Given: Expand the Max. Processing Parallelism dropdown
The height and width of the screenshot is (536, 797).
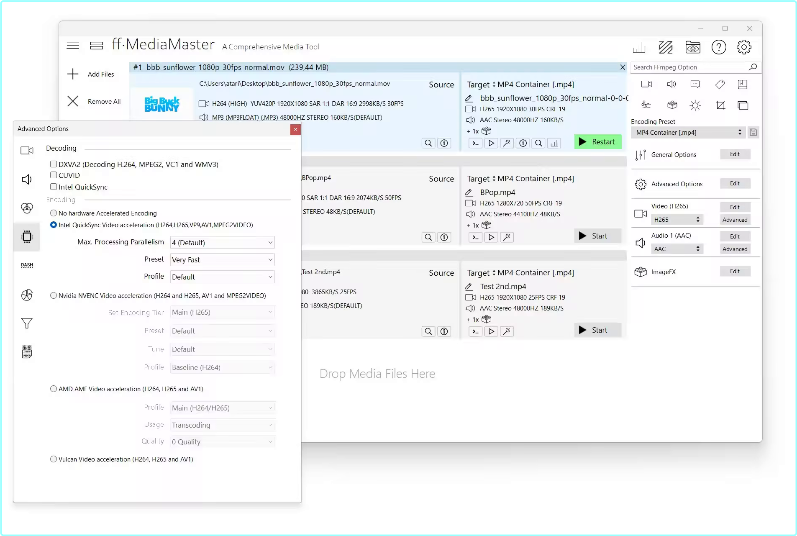Looking at the screenshot, I should pos(221,242).
